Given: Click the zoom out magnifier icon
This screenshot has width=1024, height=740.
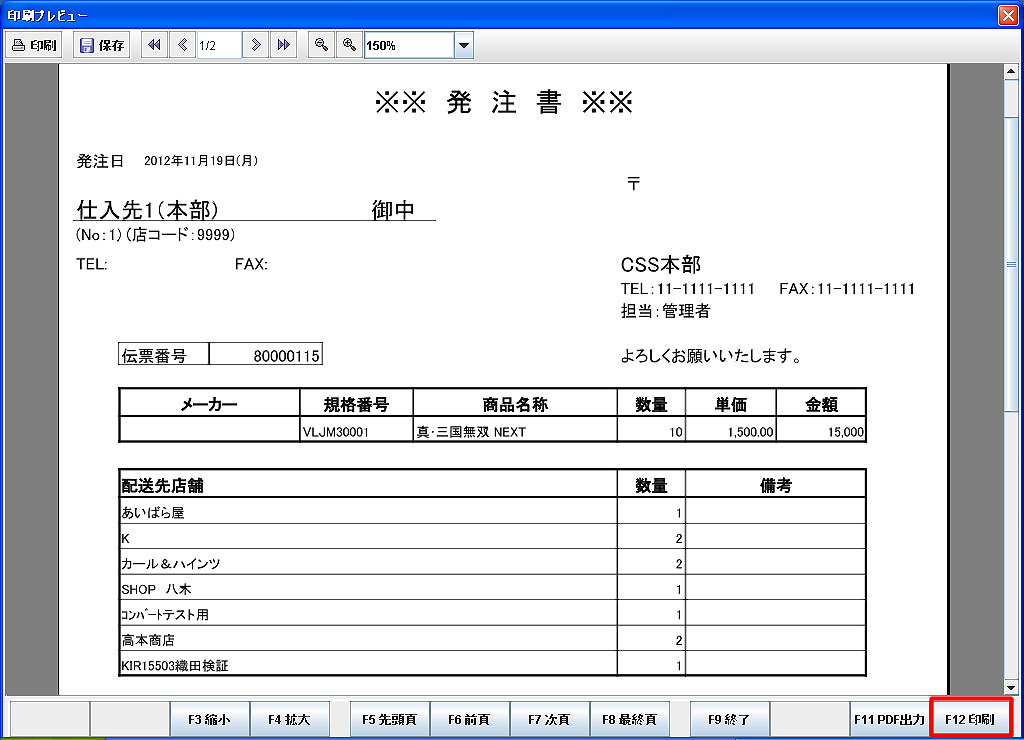Looking at the screenshot, I should (321, 45).
